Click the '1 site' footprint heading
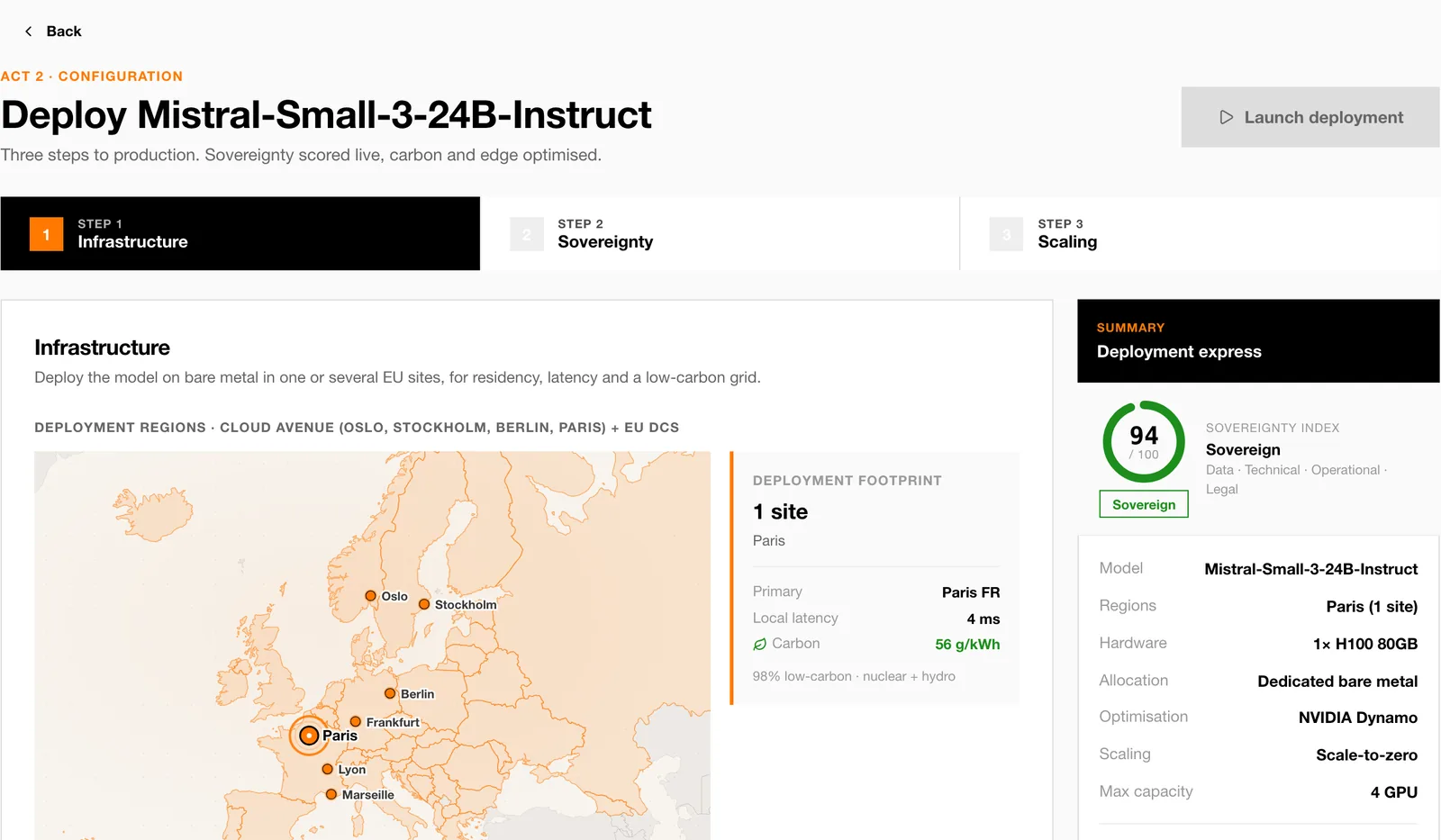The image size is (1441, 840). tap(780, 511)
